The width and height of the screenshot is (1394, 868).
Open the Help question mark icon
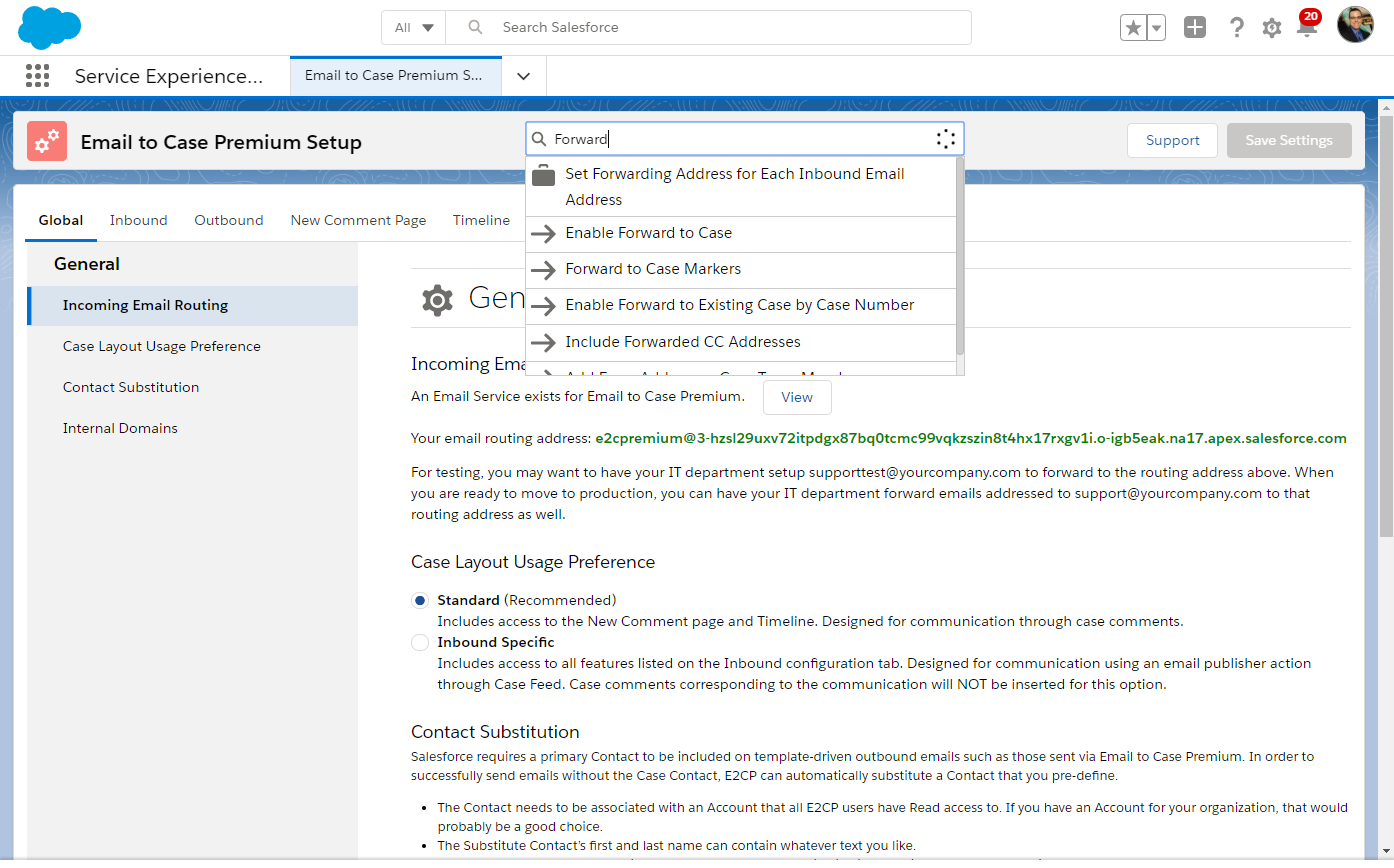(x=1237, y=28)
